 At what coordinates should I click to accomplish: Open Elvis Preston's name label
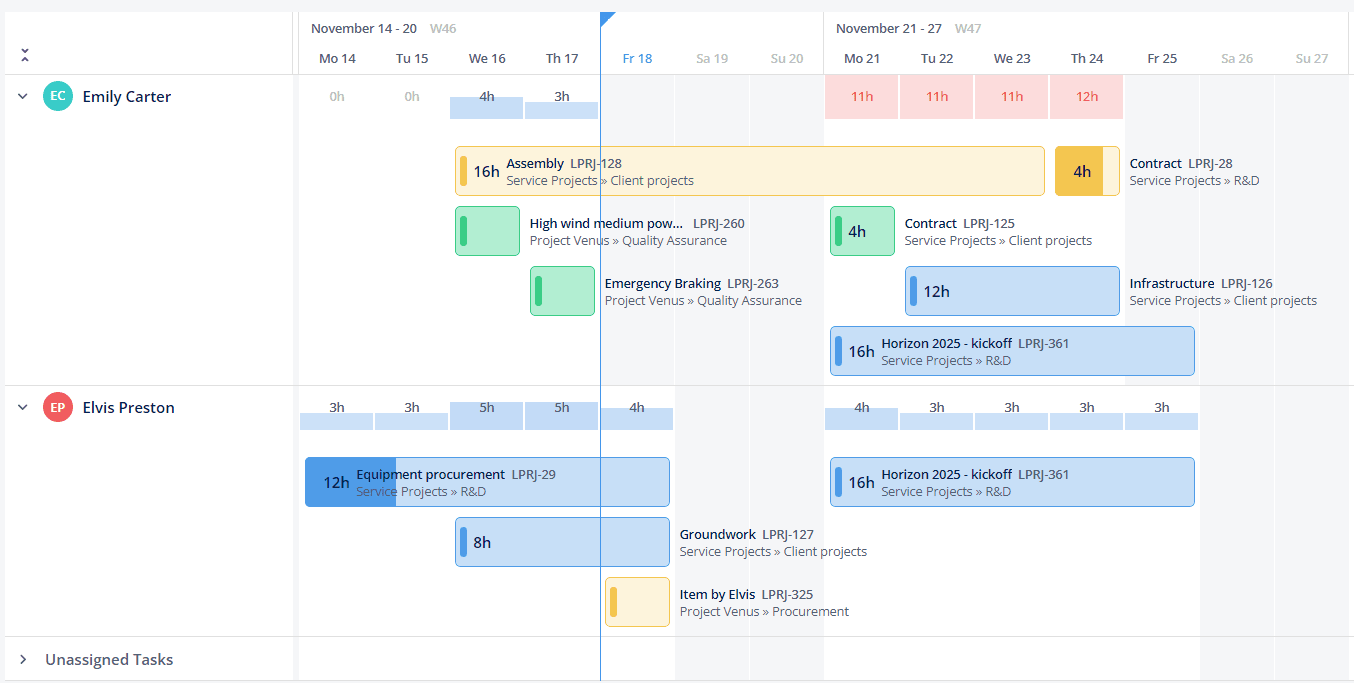coord(128,408)
